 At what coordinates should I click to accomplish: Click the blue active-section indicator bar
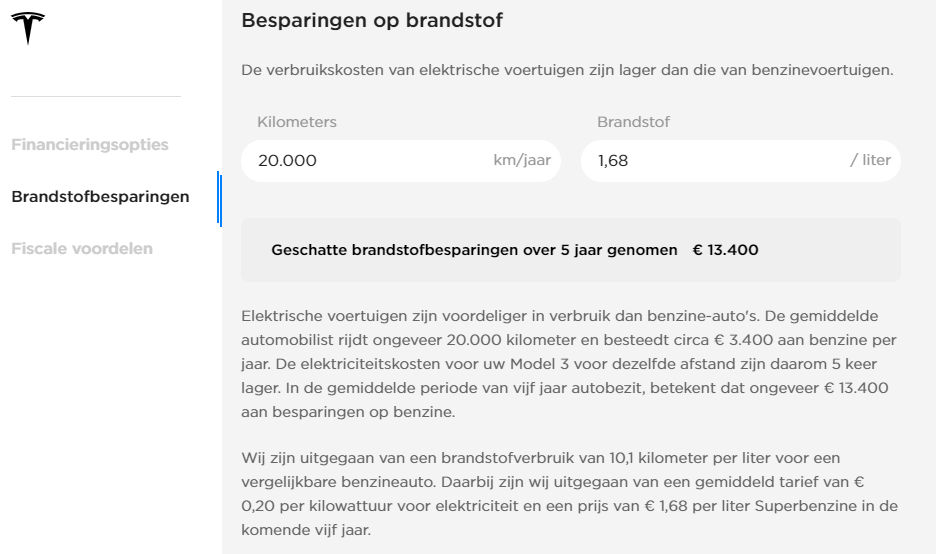tap(219, 198)
